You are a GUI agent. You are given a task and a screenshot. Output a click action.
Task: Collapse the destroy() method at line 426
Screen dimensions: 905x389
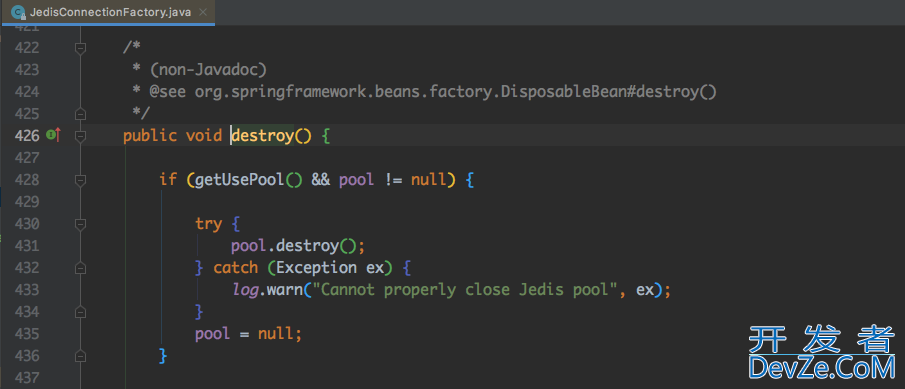(80, 136)
